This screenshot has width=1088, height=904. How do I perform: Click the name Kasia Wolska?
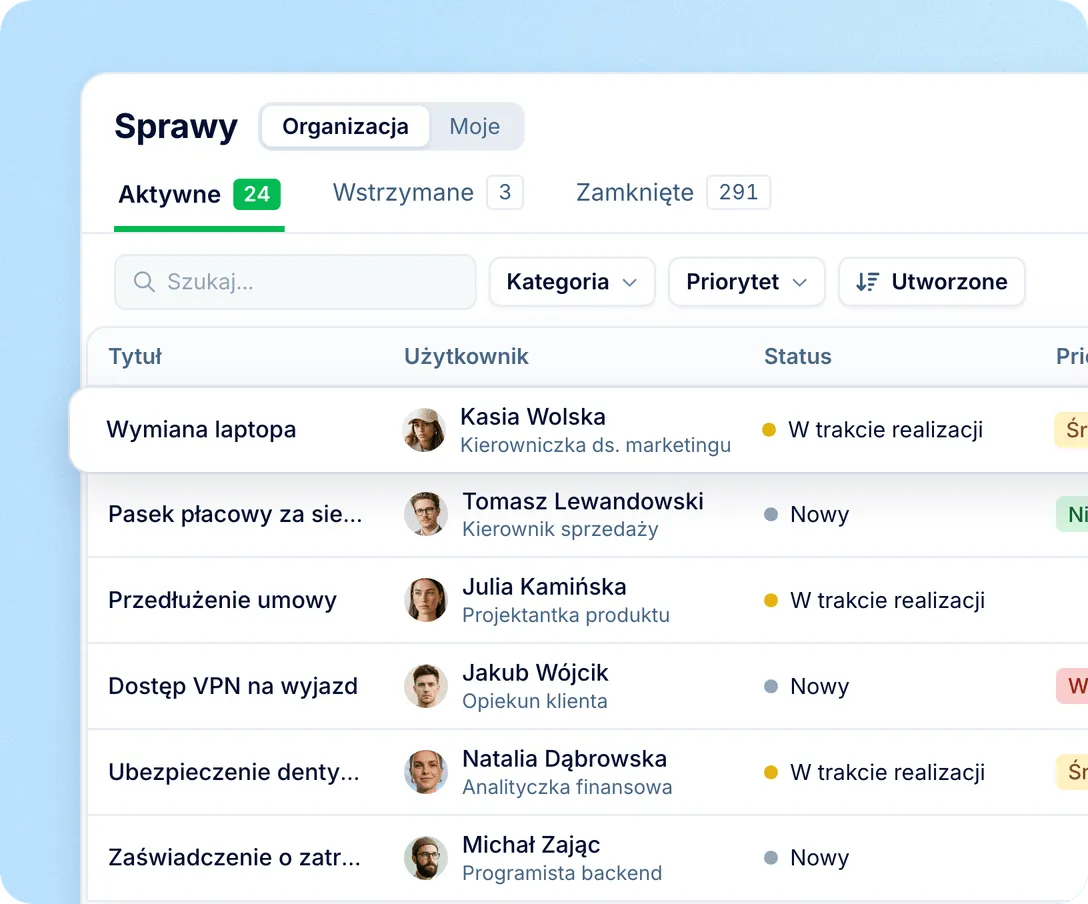[533, 417]
